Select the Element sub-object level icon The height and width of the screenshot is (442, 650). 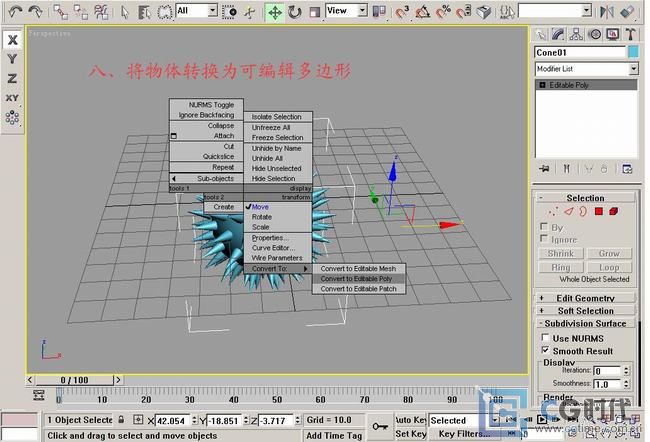614,211
